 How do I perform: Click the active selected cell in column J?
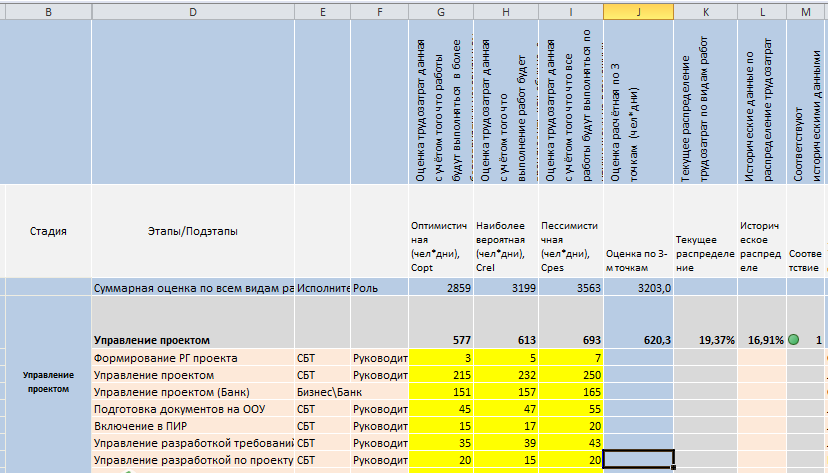[638, 459]
